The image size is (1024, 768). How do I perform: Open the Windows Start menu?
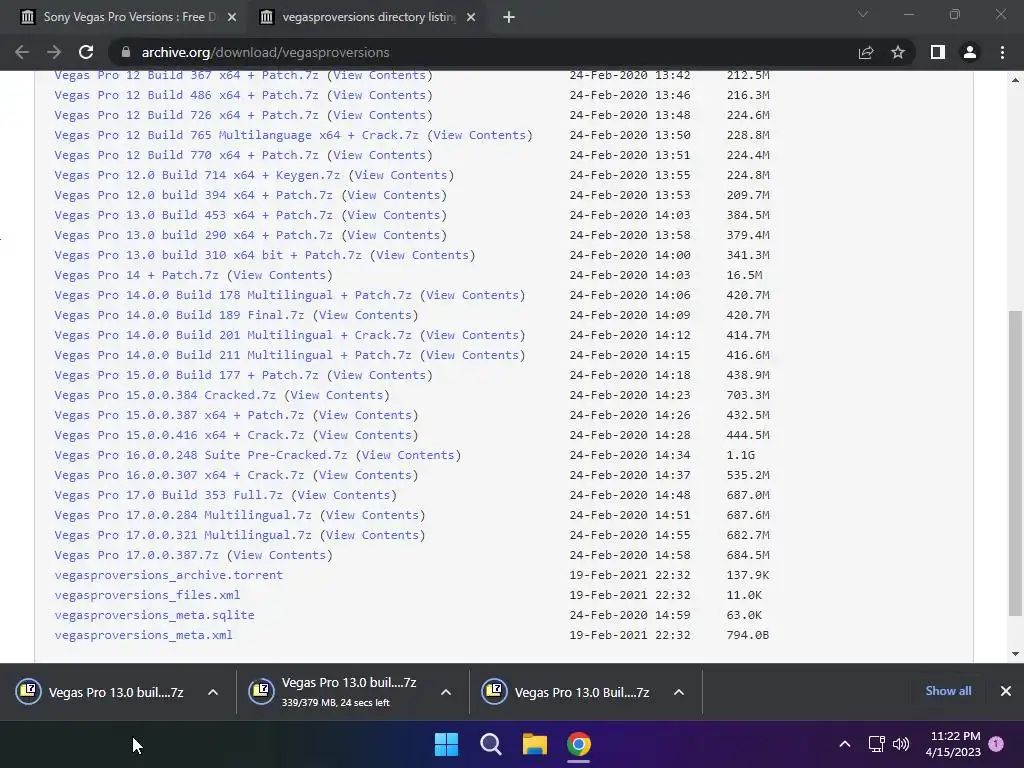(x=447, y=744)
